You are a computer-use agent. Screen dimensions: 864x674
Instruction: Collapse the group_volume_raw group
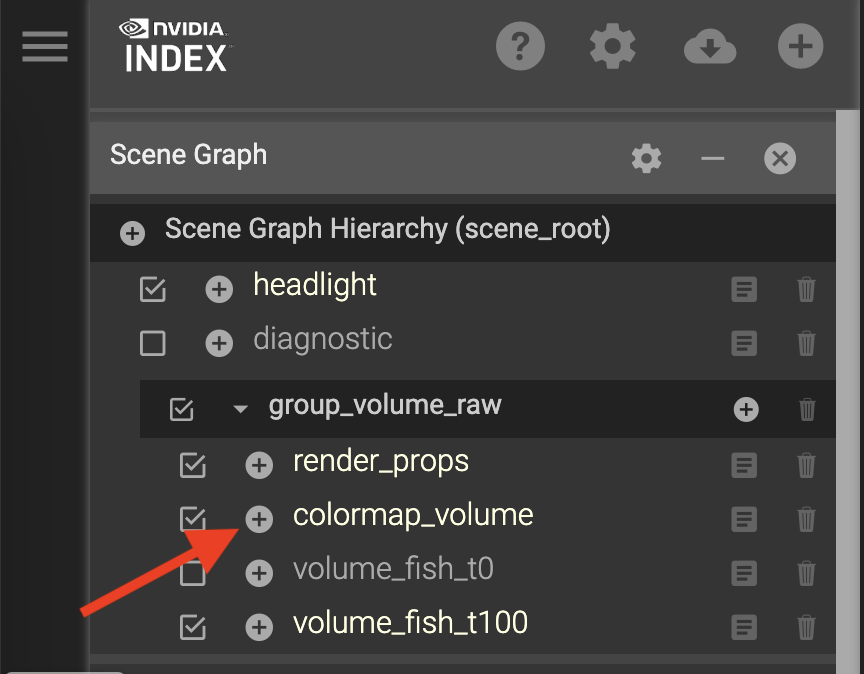pos(240,408)
